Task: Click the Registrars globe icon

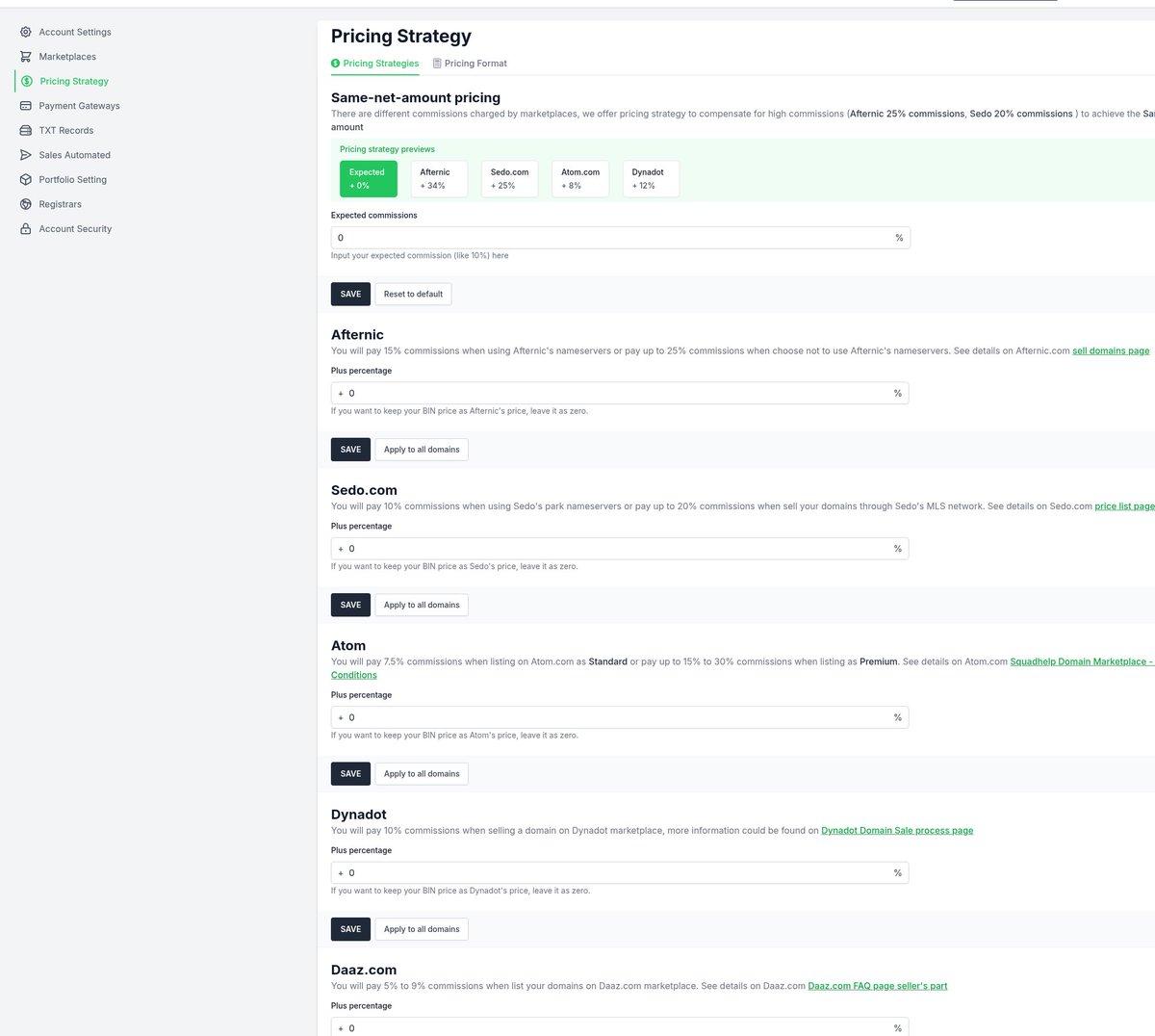Action: click(26, 204)
